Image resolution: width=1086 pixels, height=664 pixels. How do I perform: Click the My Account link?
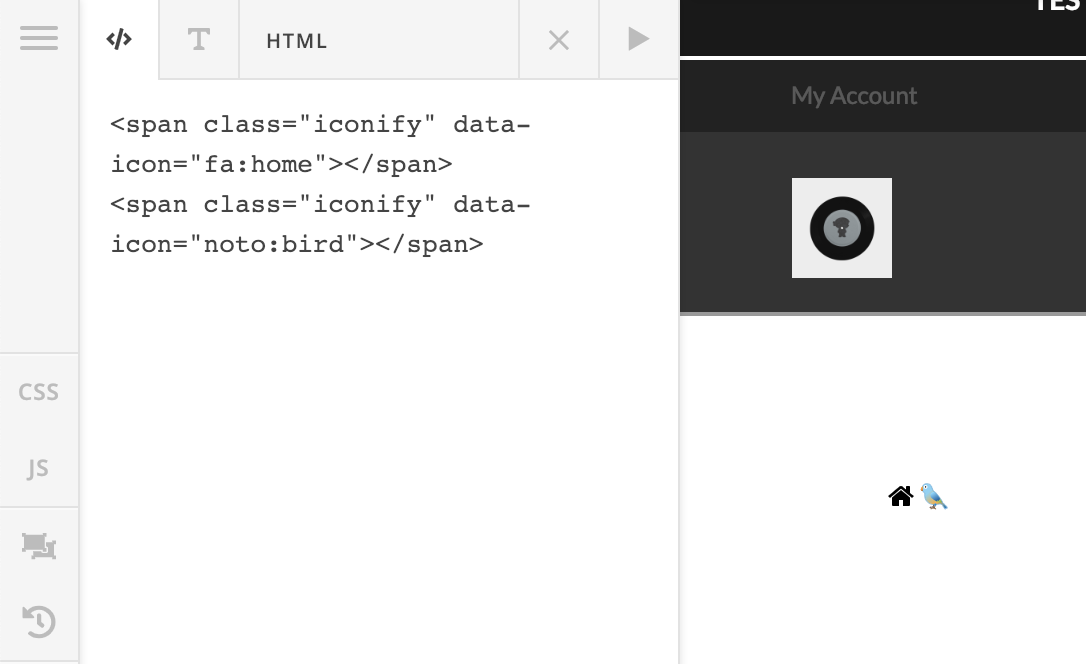point(854,95)
